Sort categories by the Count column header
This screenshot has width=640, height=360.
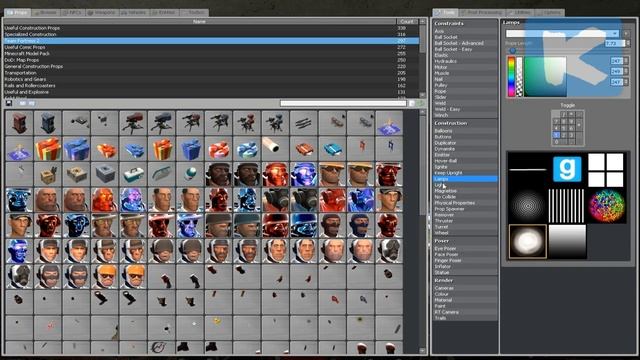407,21
